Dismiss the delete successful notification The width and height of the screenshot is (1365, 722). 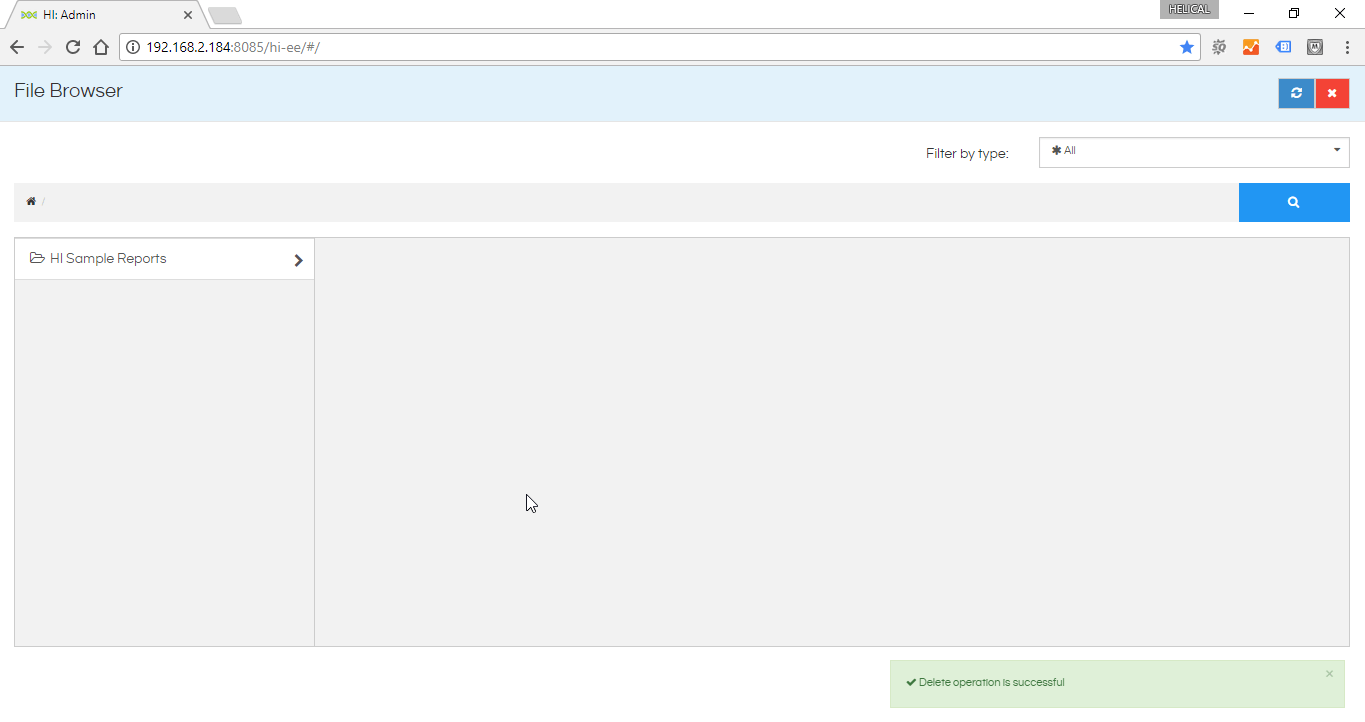click(x=1329, y=674)
